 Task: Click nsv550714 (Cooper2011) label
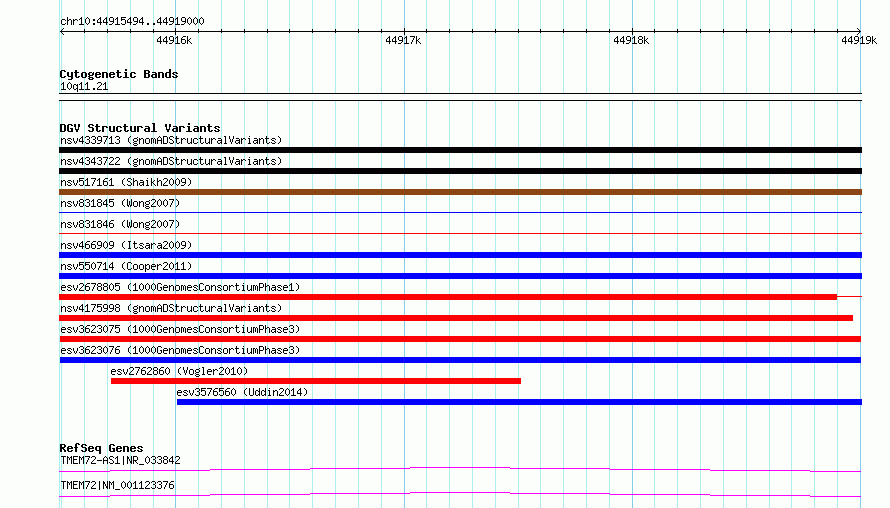126,266
